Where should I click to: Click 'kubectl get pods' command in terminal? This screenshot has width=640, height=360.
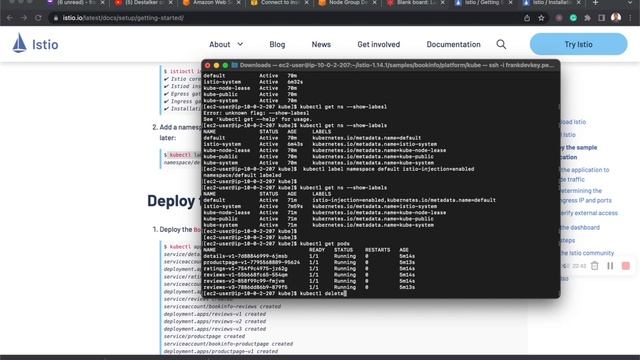coord(325,244)
